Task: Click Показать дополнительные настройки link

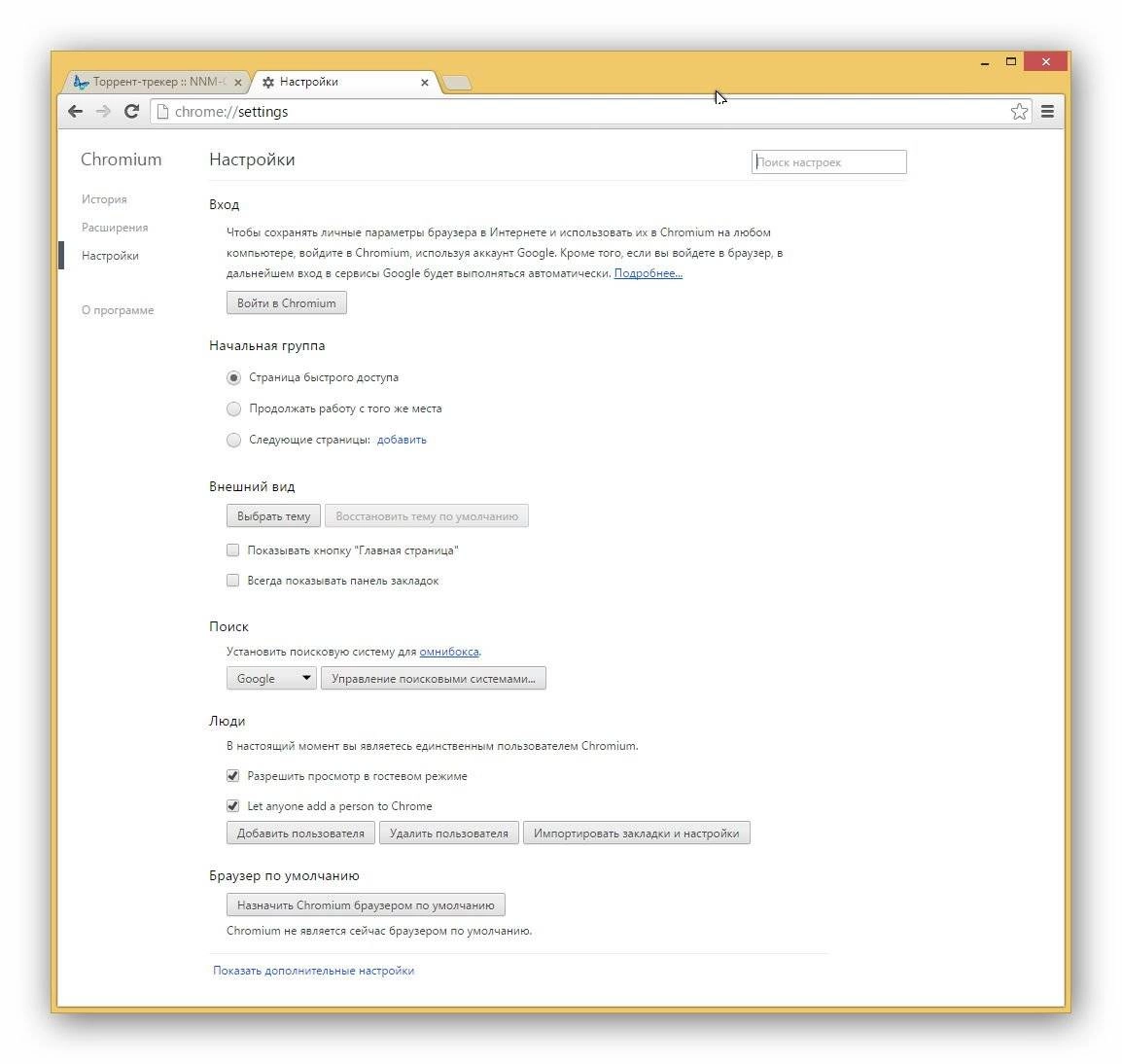Action: point(313,971)
